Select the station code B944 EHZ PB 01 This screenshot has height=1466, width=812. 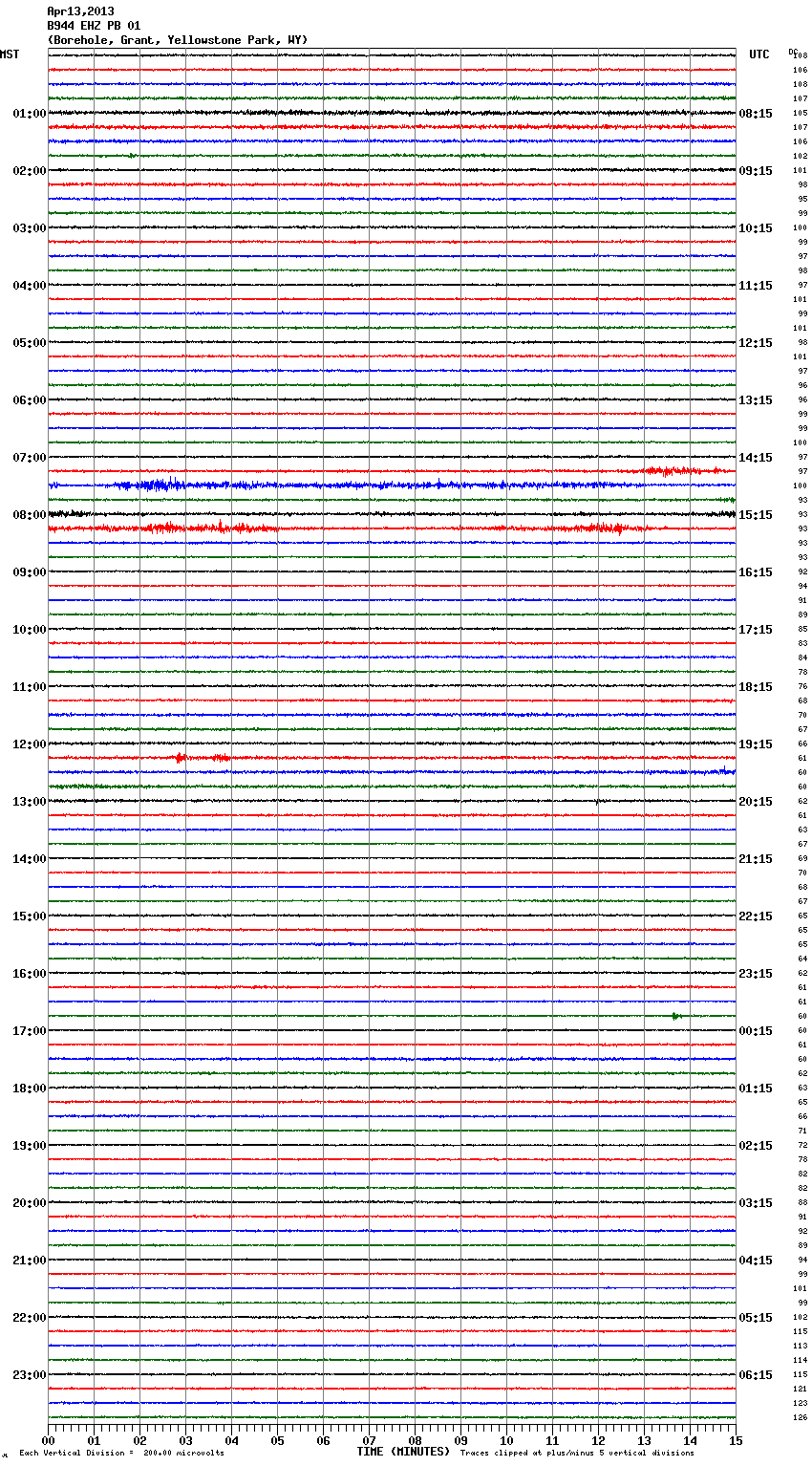click(x=94, y=26)
